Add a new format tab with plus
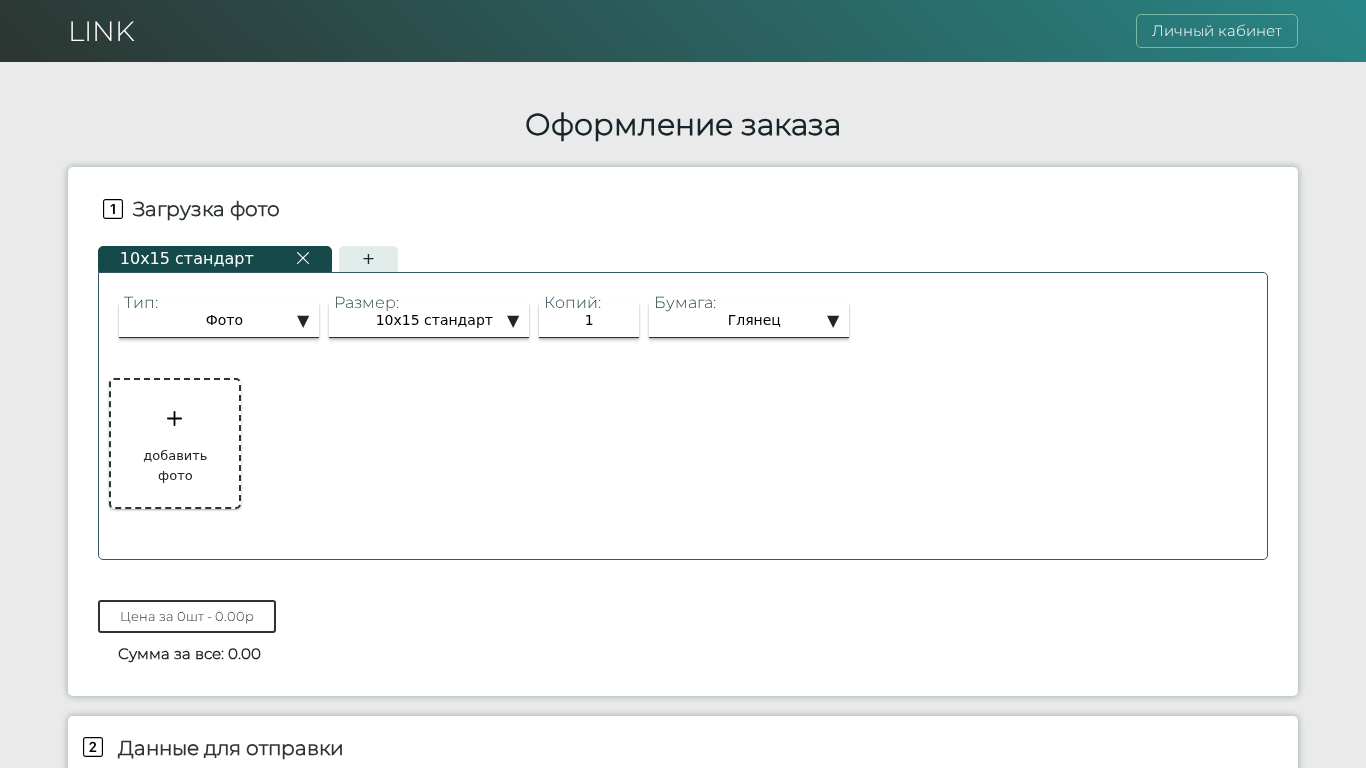This screenshot has height=768, width=1366. pyautogui.click(x=368, y=259)
